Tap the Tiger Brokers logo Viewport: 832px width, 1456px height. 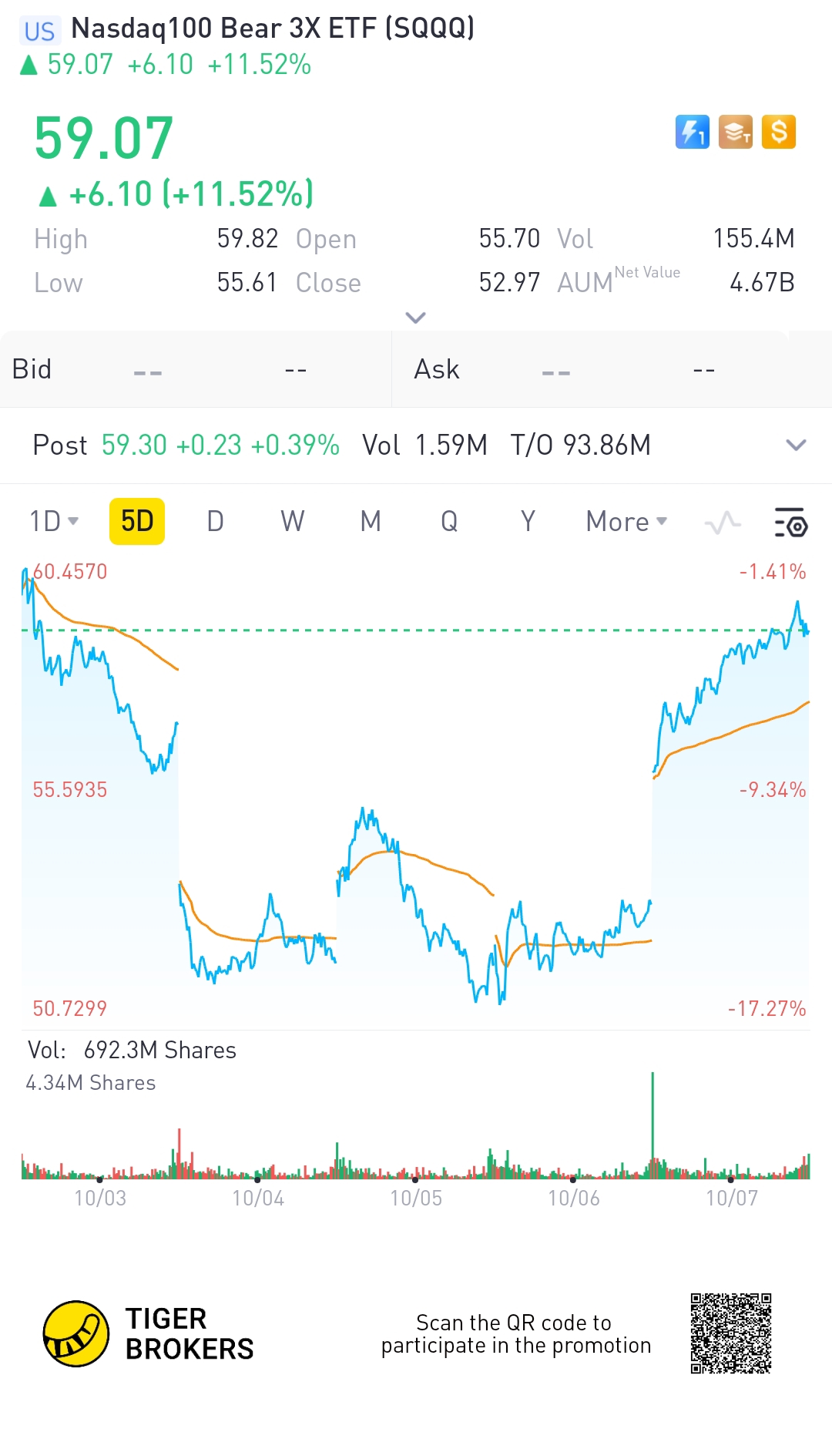click(x=75, y=1333)
